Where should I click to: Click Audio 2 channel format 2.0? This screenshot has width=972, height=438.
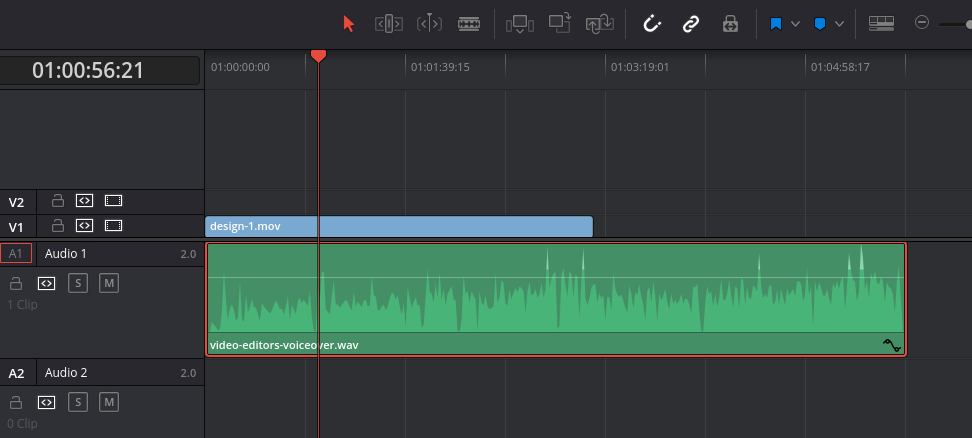coord(188,373)
